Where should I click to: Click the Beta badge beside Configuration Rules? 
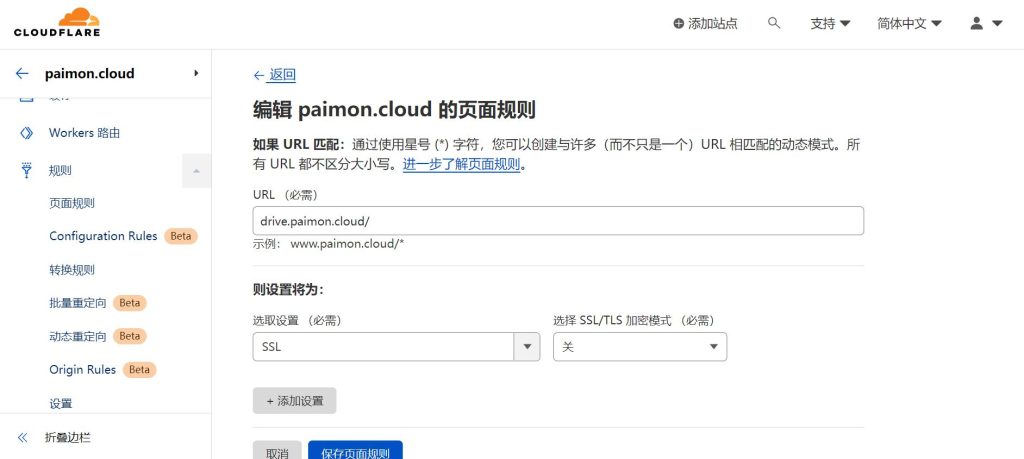click(180, 236)
